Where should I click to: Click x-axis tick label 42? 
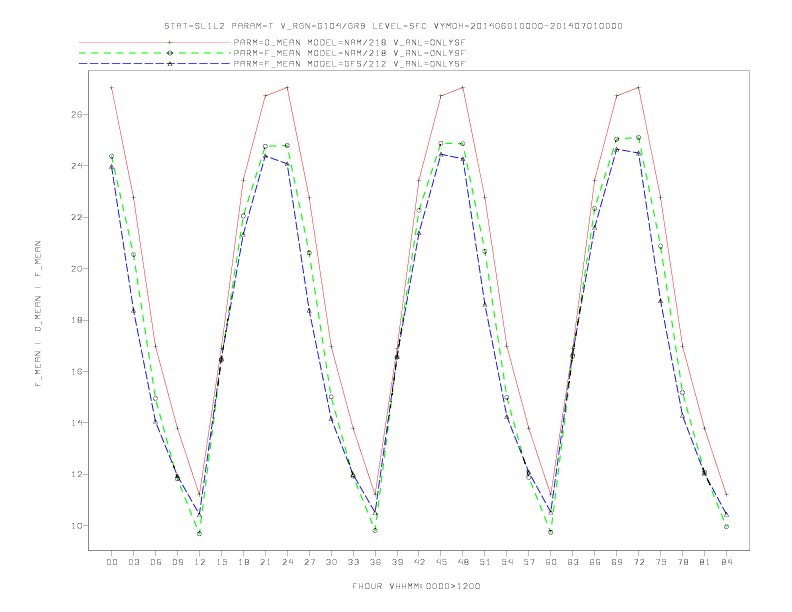pos(419,562)
